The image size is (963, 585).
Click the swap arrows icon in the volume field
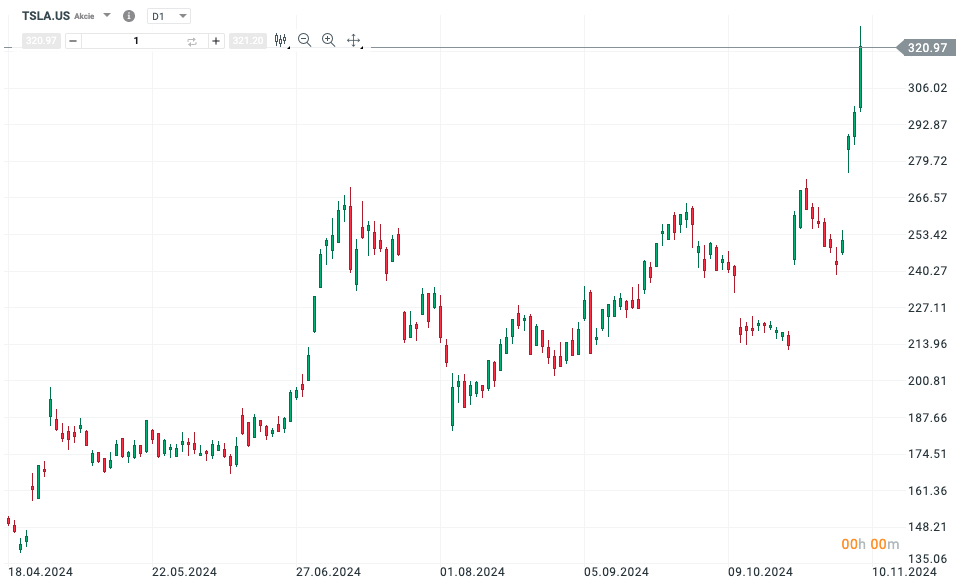(192, 41)
